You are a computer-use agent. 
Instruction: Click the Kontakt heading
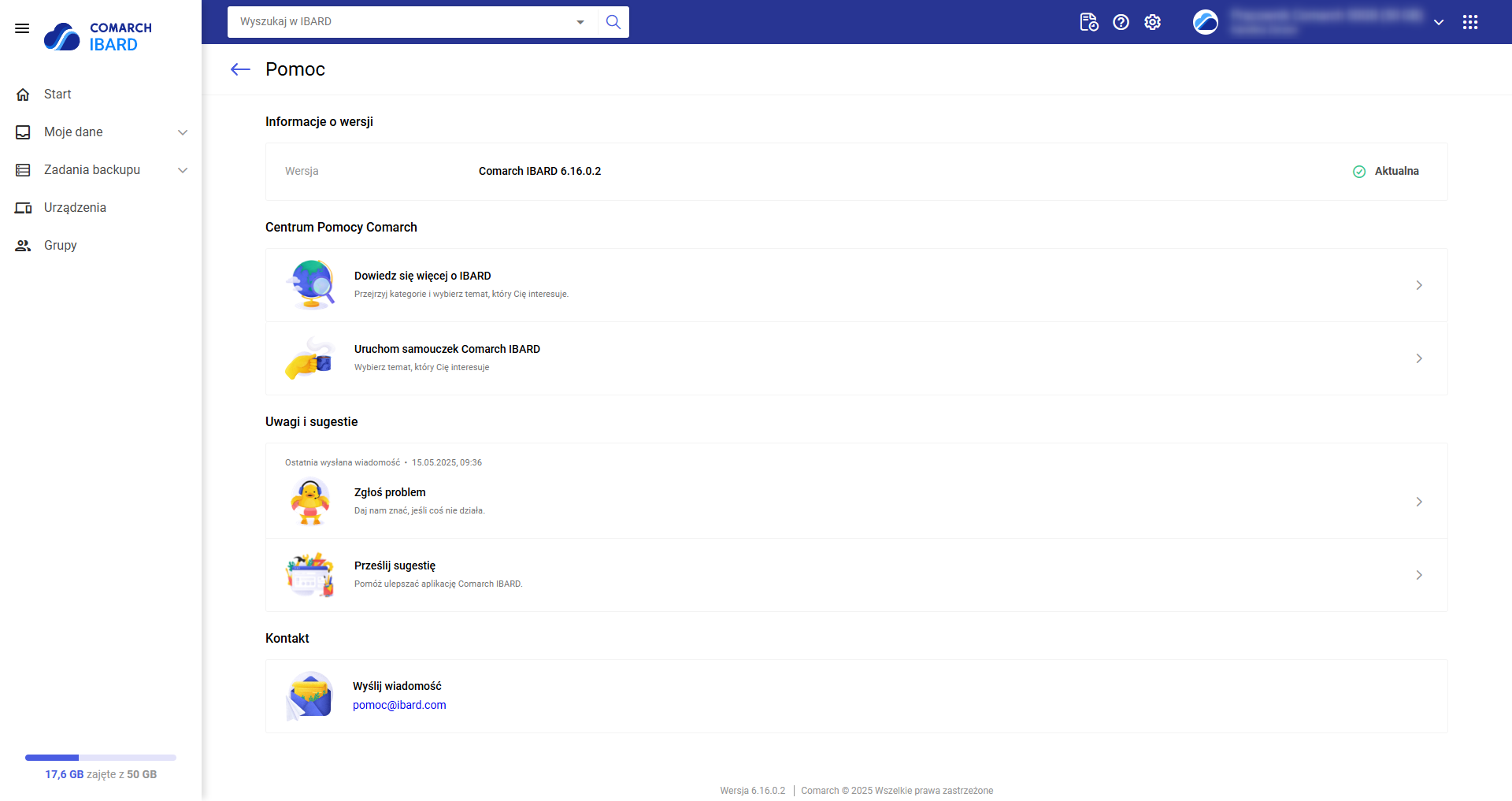coord(287,638)
